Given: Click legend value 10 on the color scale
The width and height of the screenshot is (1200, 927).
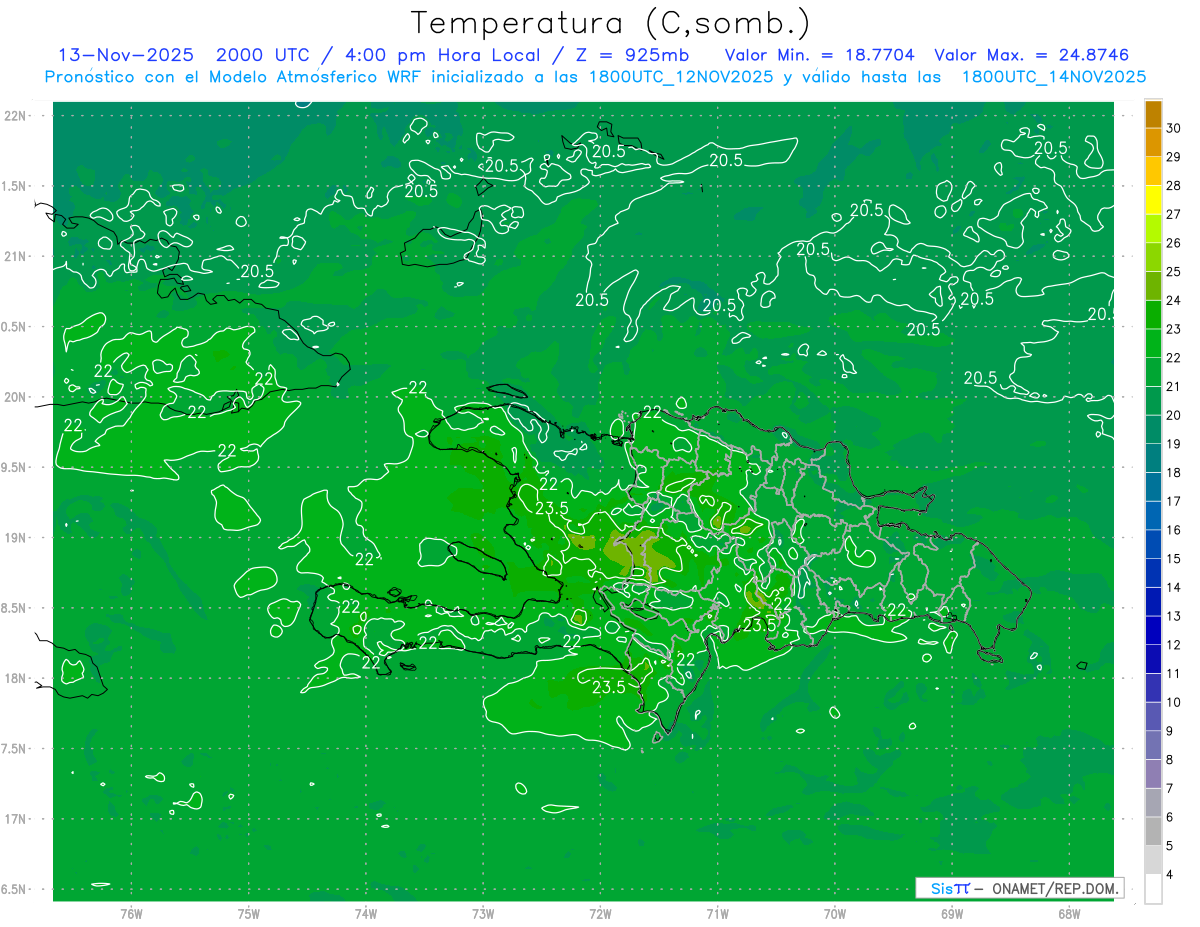Looking at the screenshot, I should point(1174,702).
